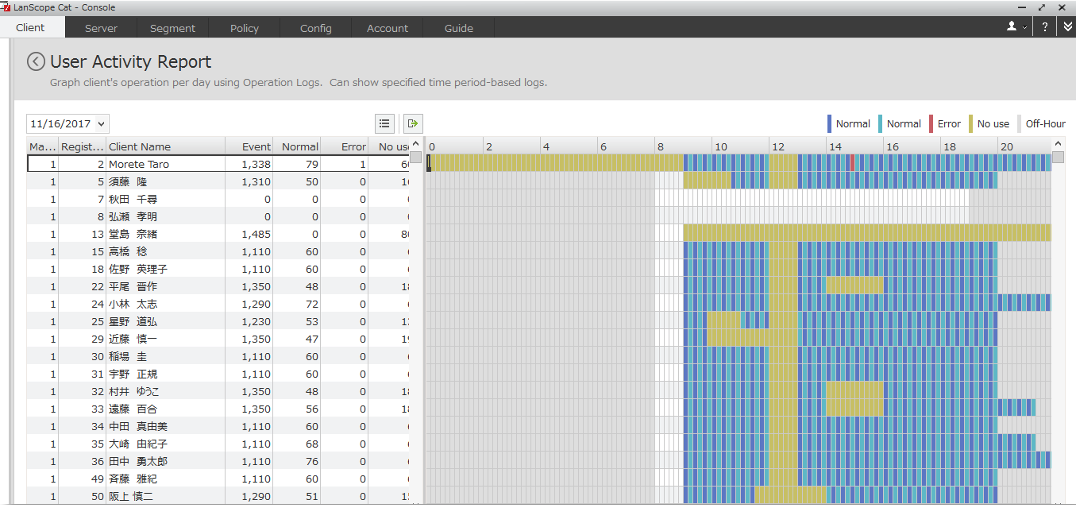The height and width of the screenshot is (505, 1076).
Task: Open the 11/16/2017 date dropdown
Action: pos(68,124)
